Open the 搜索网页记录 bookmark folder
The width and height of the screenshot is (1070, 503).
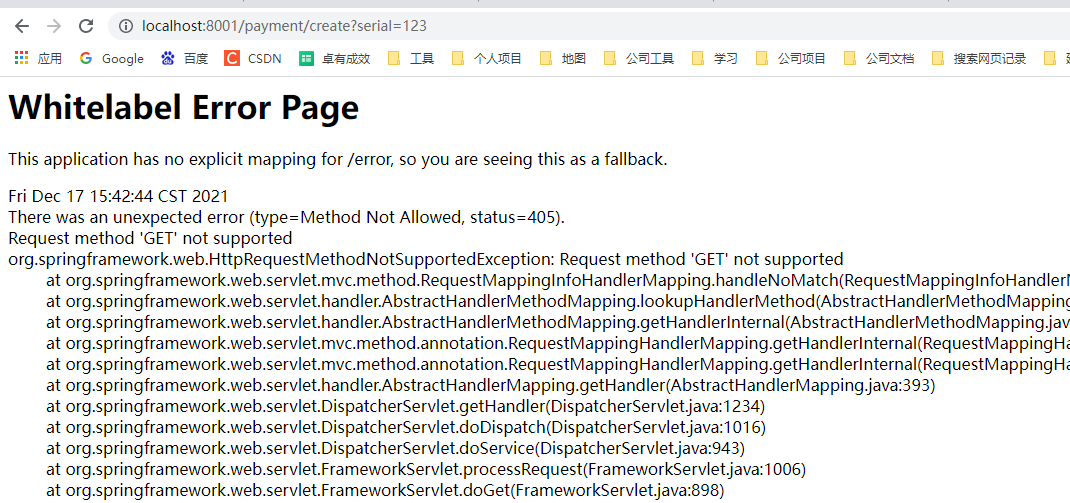pyautogui.click(x=979, y=59)
